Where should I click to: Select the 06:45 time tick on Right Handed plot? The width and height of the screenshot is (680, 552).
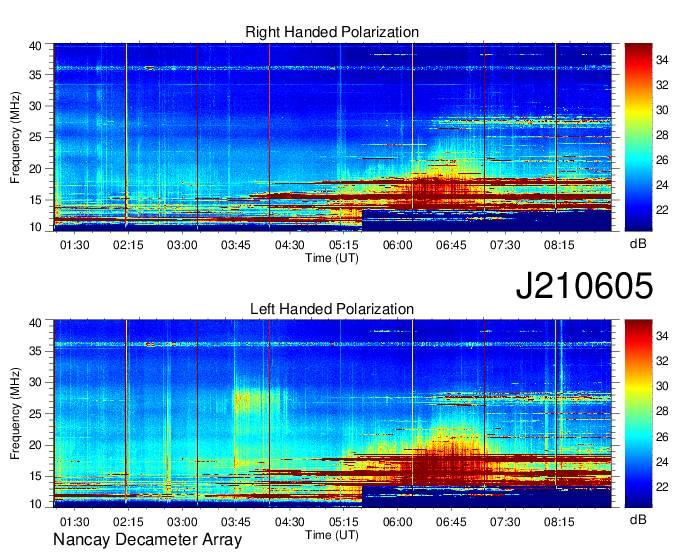(x=451, y=245)
